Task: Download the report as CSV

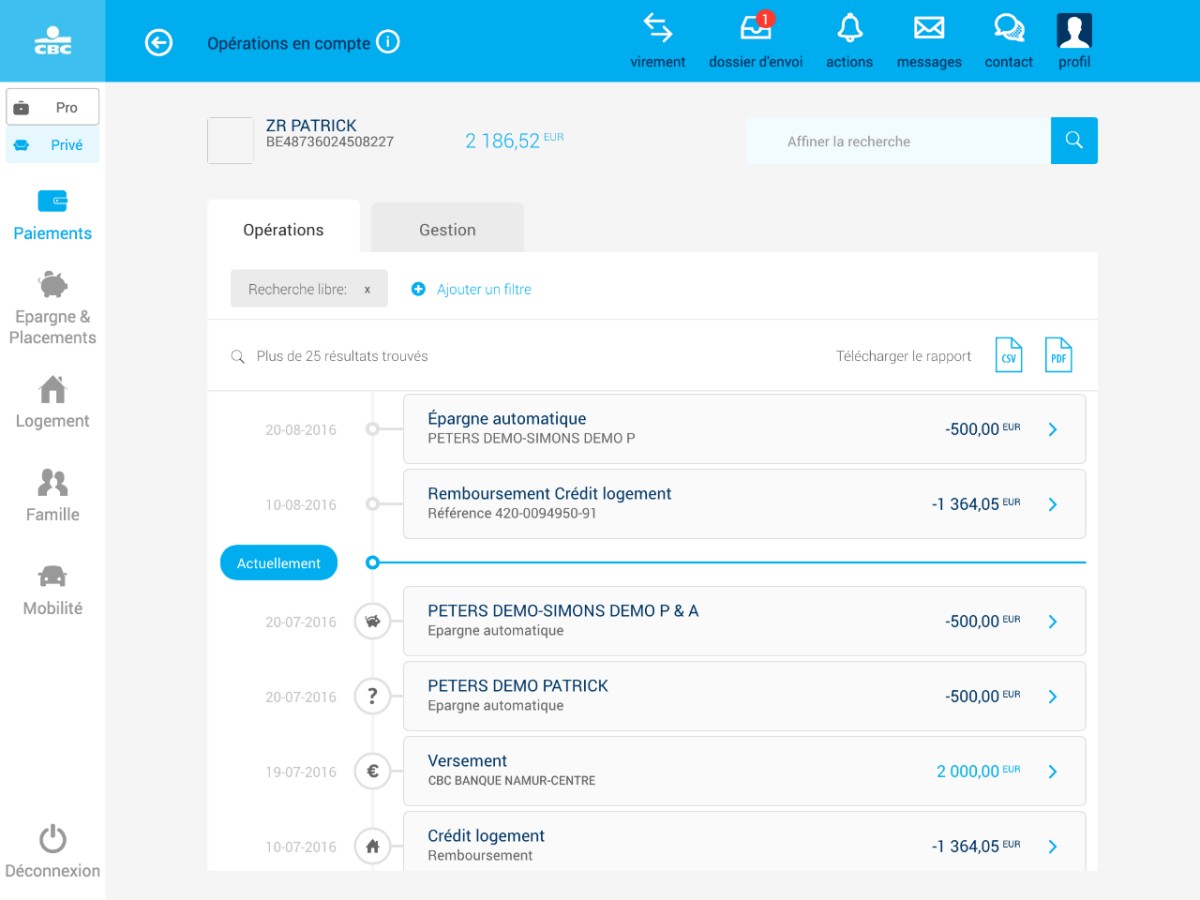Action: pos(1009,355)
